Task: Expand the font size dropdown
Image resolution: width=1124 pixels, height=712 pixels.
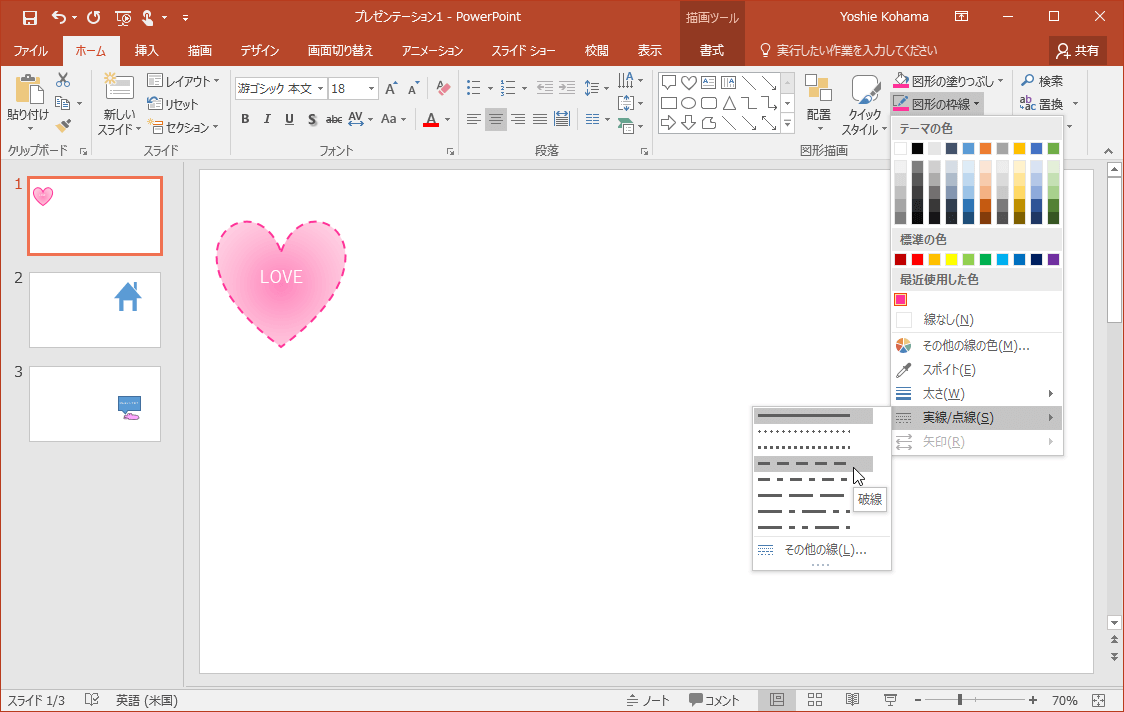Action: pyautogui.click(x=372, y=89)
